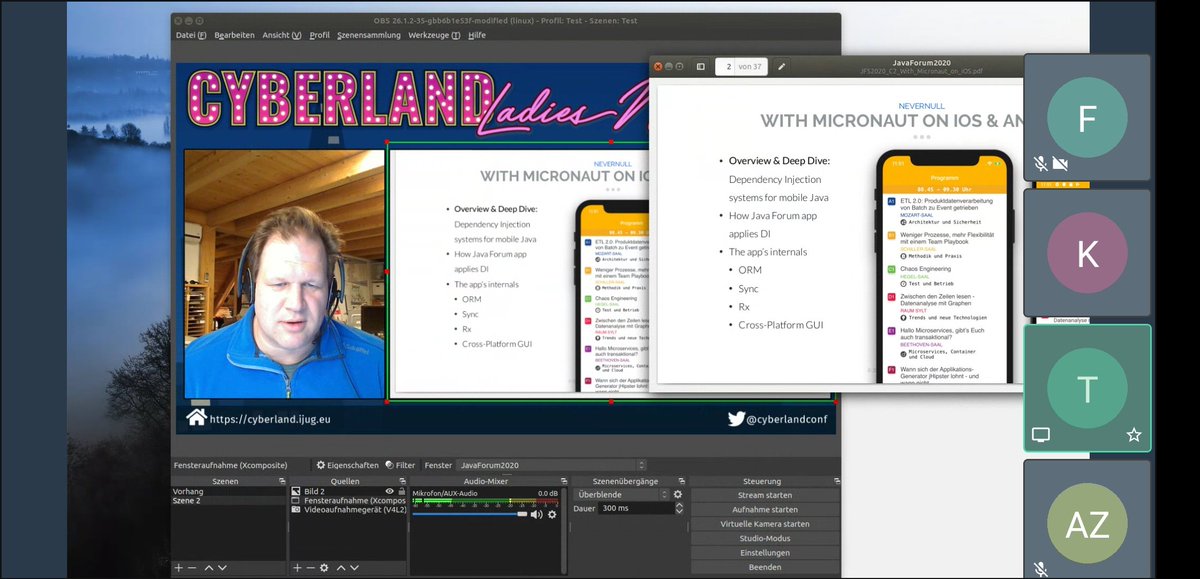1200x579 pixels.
Task: Click screen-share icon on participant T tile
Action: tap(1041, 435)
